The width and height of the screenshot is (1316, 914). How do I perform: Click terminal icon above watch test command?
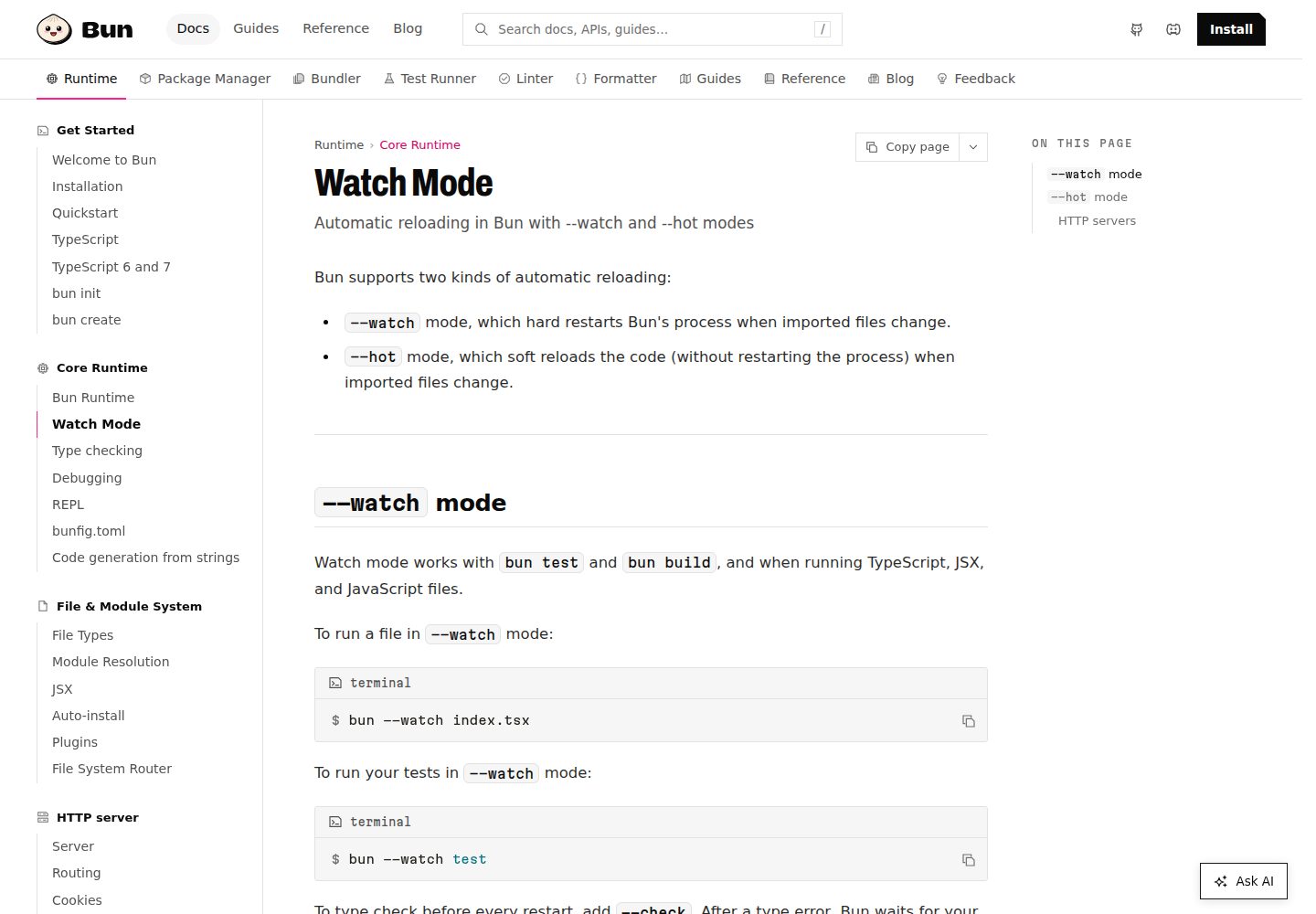click(335, 823)
